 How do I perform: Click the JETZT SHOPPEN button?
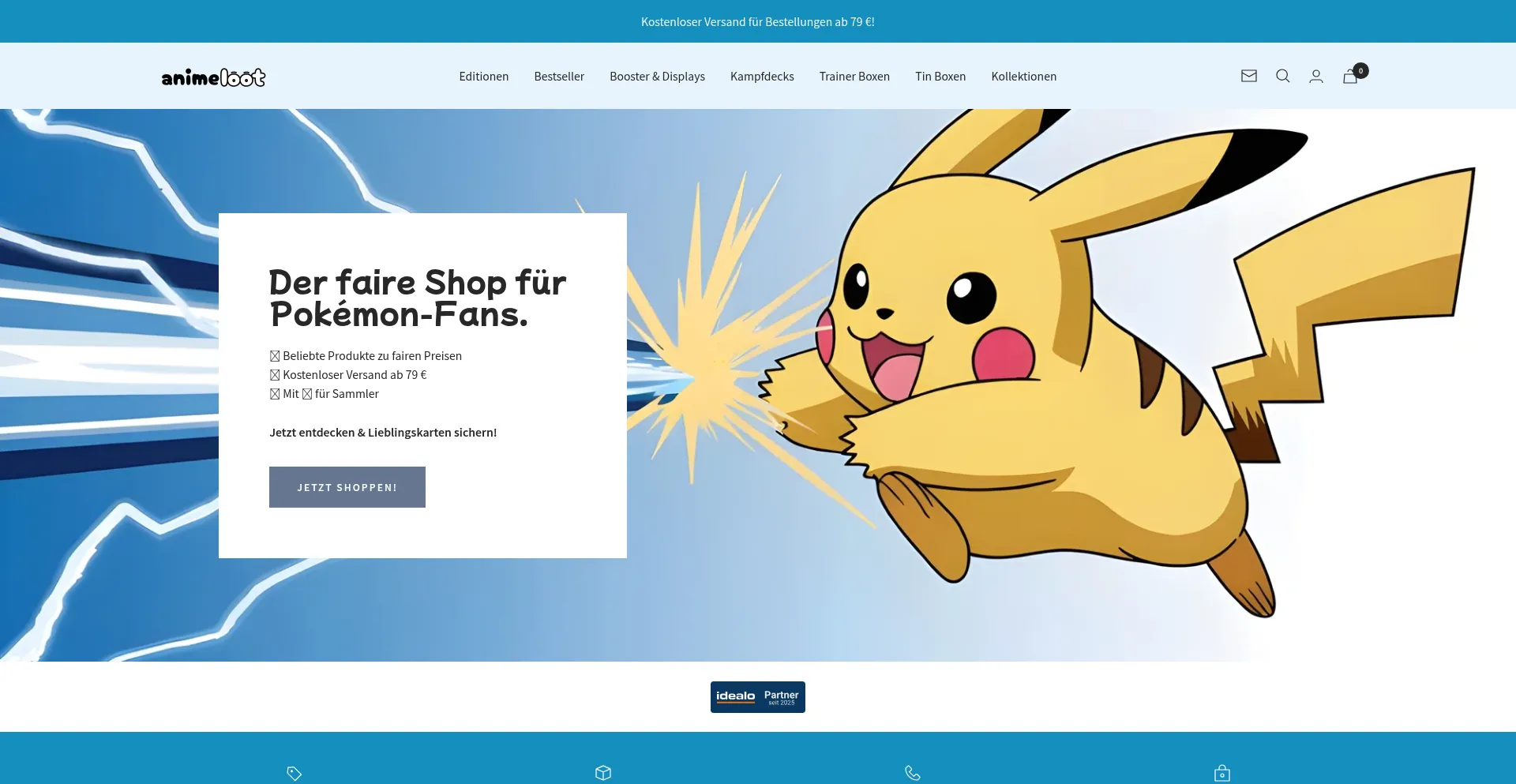tap(347, 487)
